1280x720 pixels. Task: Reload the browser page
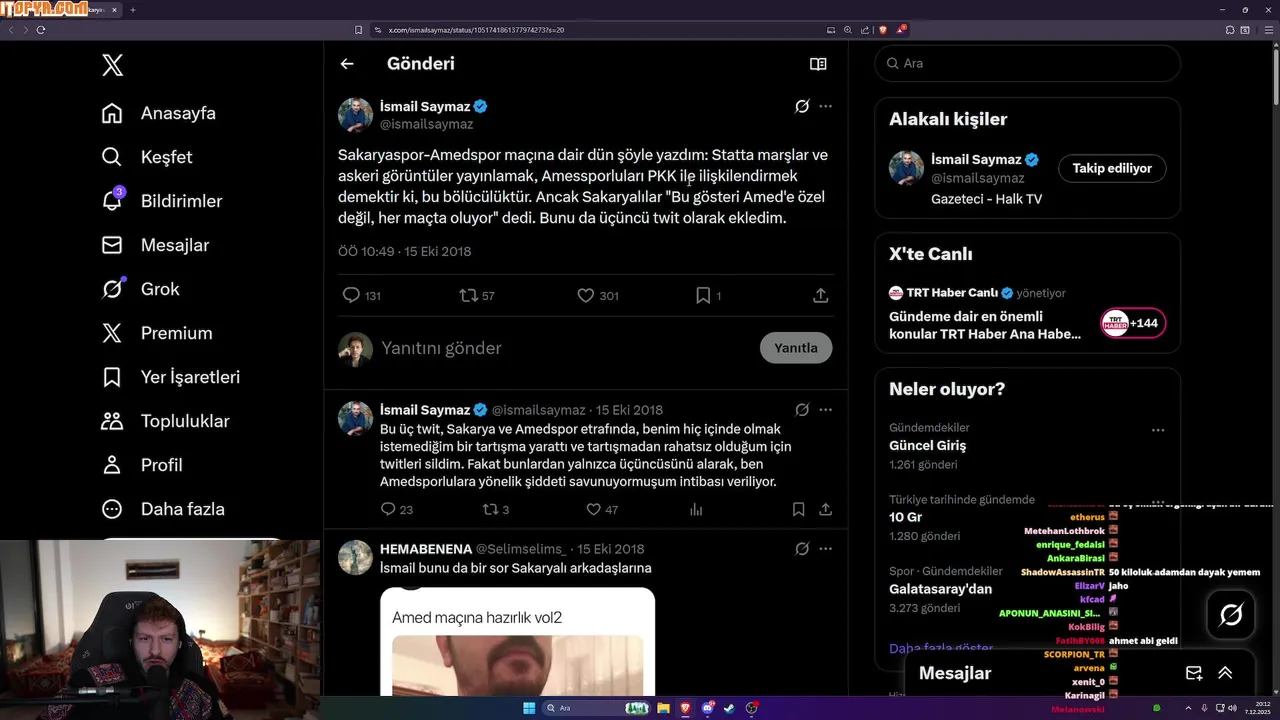coord(41,30)
